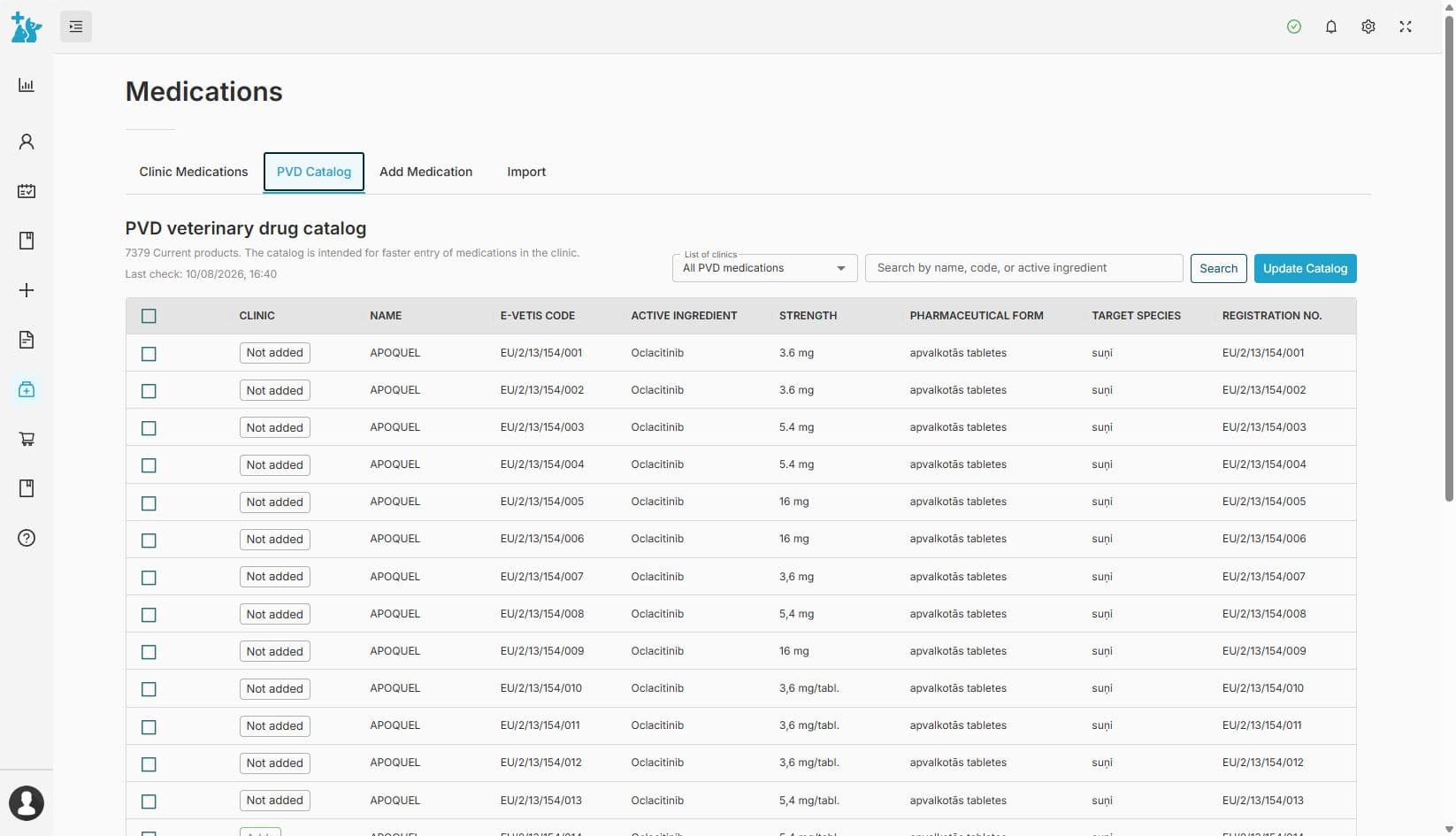Click the E-VETIS CODE column header
The image size is (1456, 836).
pyautogui.click(x=538, y=316)
